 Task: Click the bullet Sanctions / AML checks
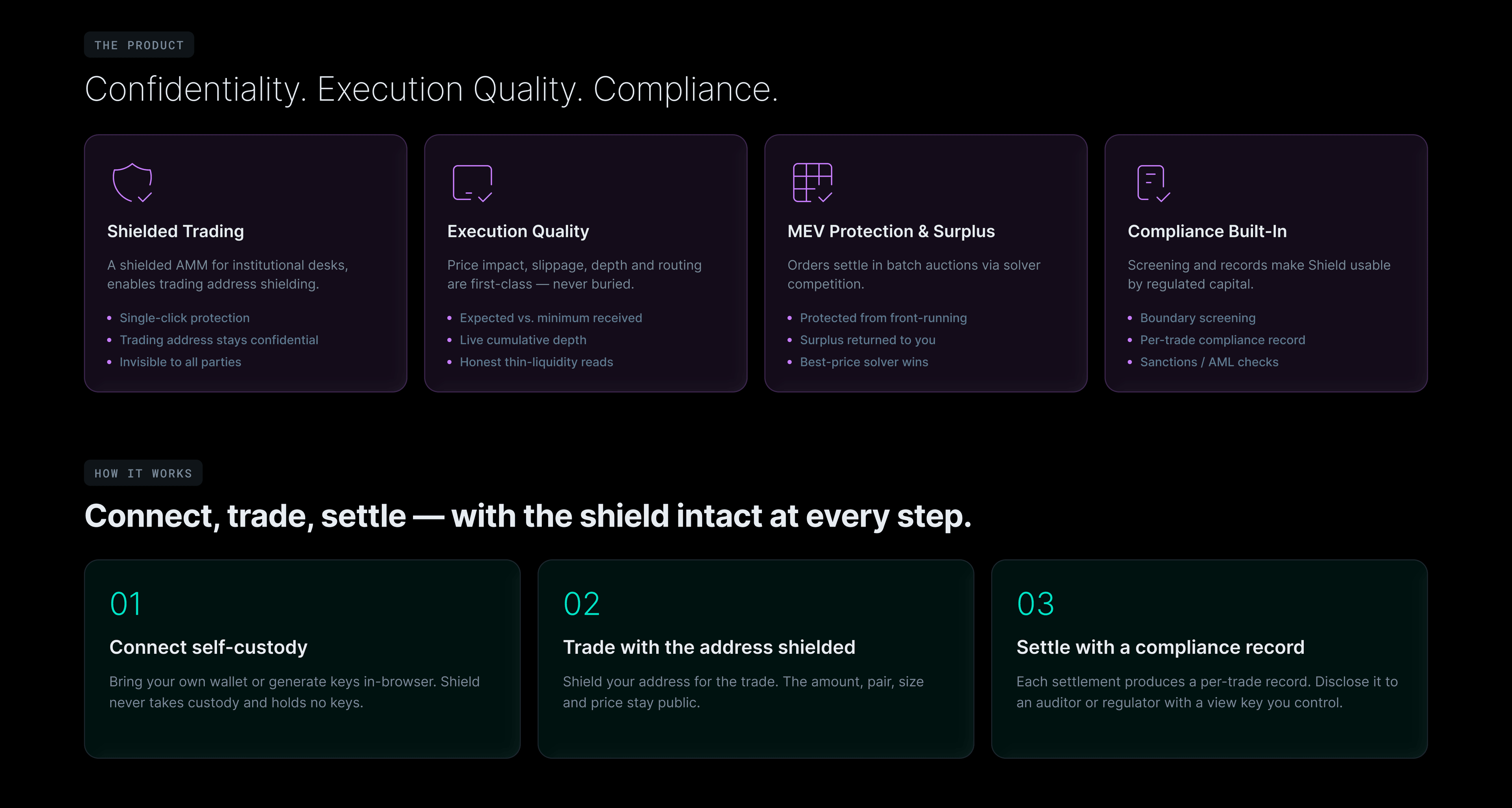[x=1209, y=362]
